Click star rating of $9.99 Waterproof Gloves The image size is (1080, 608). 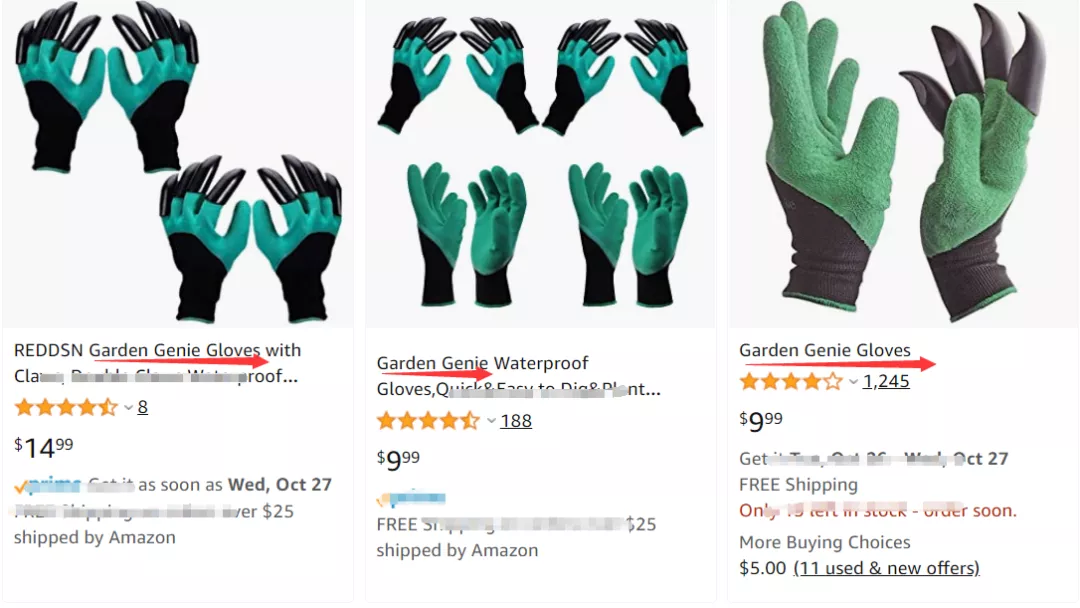428,420
